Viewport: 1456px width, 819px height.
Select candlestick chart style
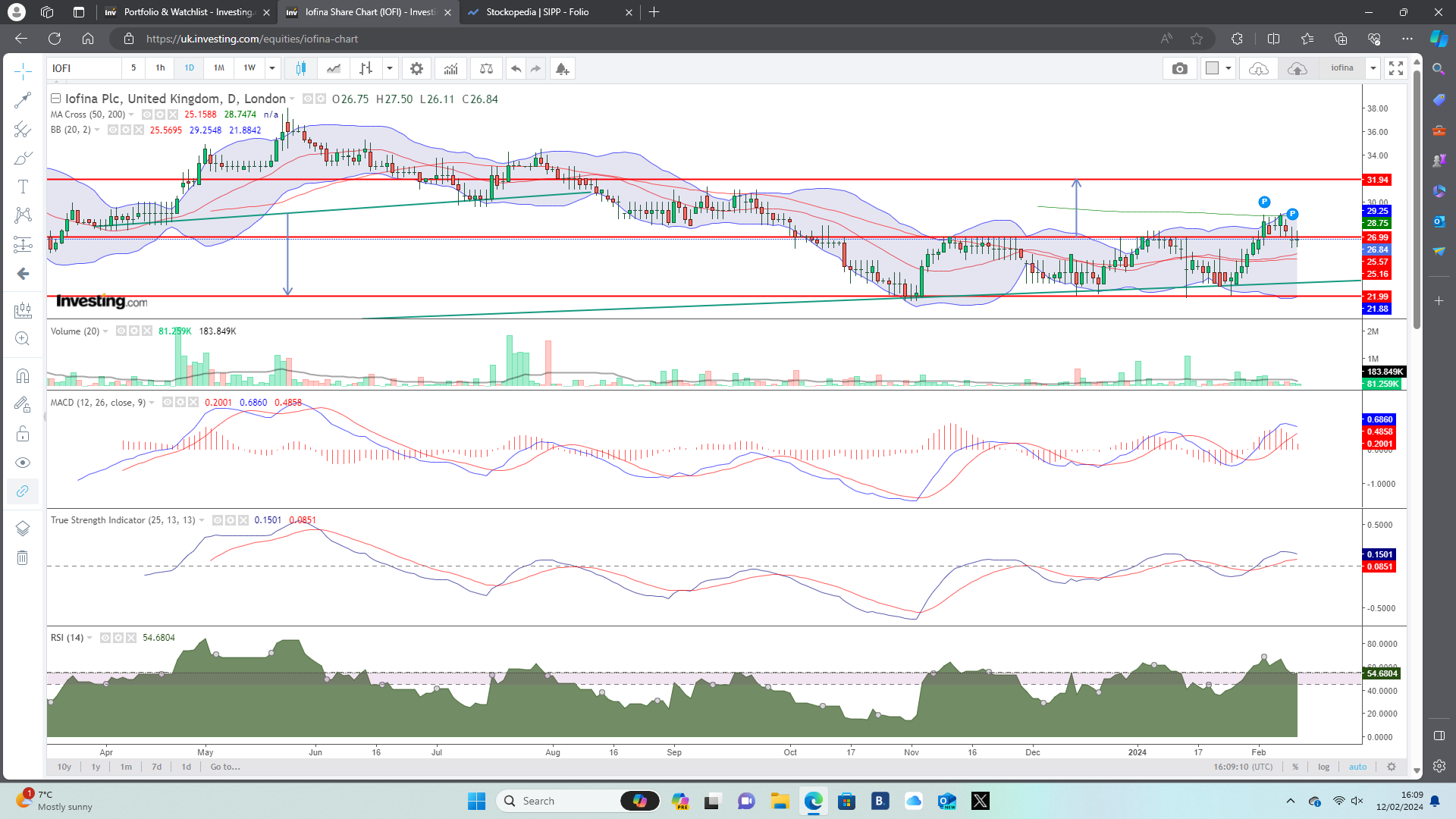point(301,68)
